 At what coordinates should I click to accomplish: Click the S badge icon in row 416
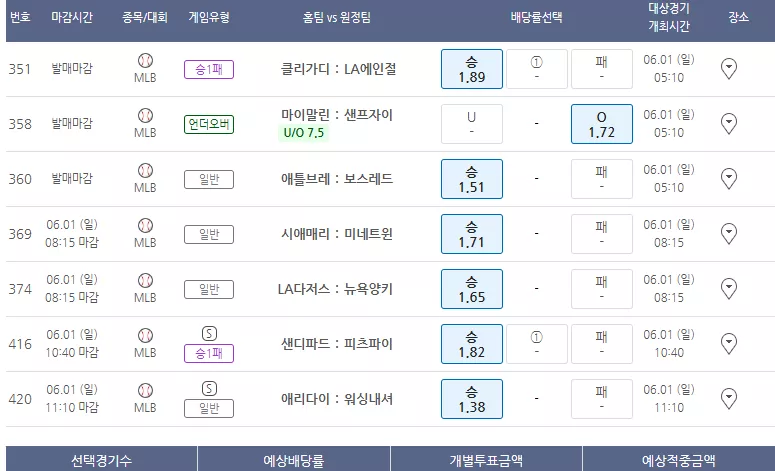pyautogui.click(x=209, y=334)
